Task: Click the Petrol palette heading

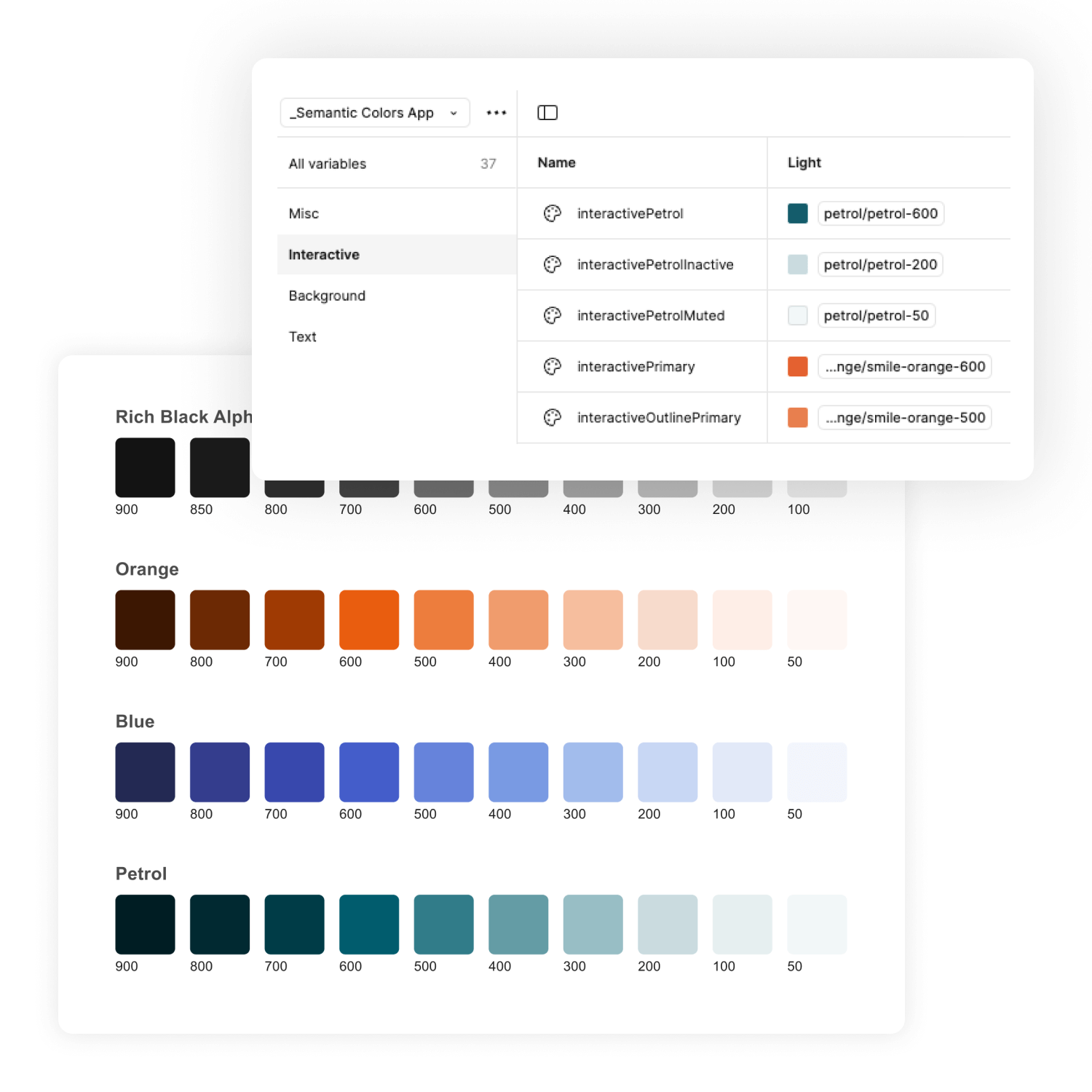Action: [141, 874]
